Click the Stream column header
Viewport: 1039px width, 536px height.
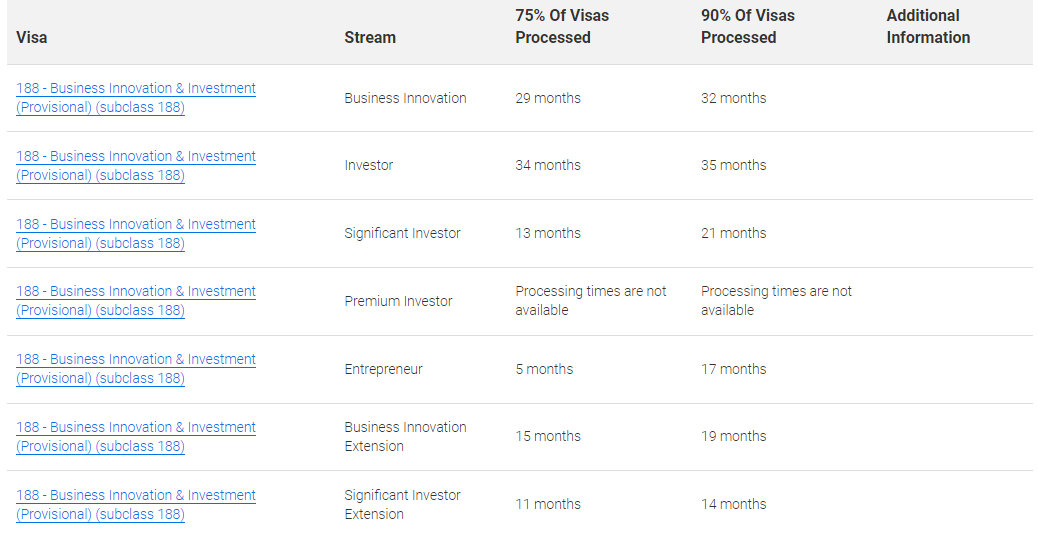(370, 37)
